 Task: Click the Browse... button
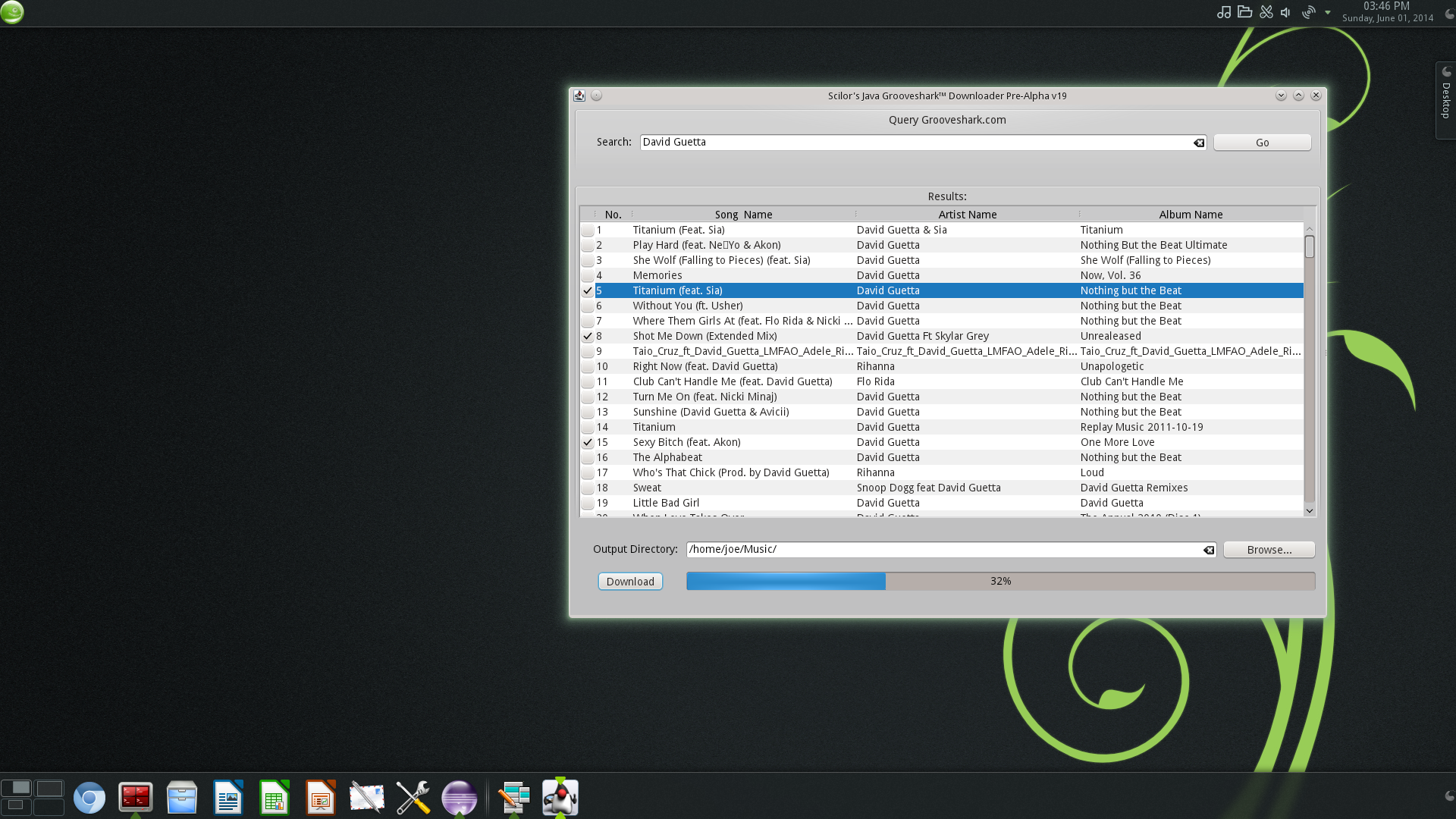pos(1269,550)
